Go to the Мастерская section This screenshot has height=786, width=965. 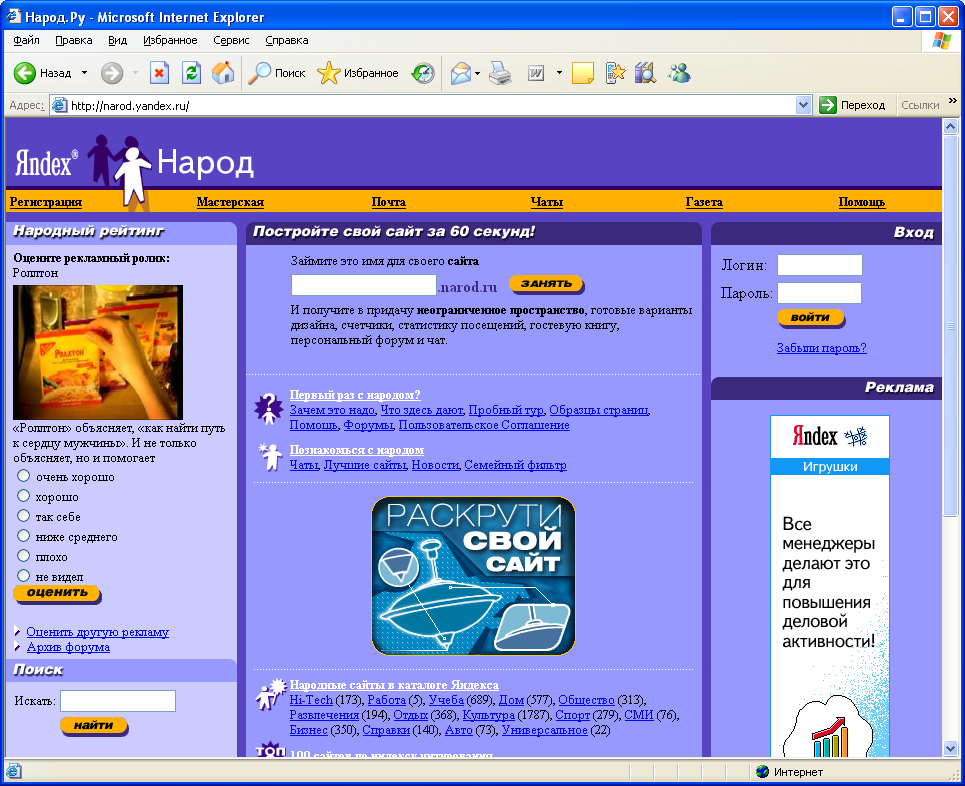[x=230, y=202]
